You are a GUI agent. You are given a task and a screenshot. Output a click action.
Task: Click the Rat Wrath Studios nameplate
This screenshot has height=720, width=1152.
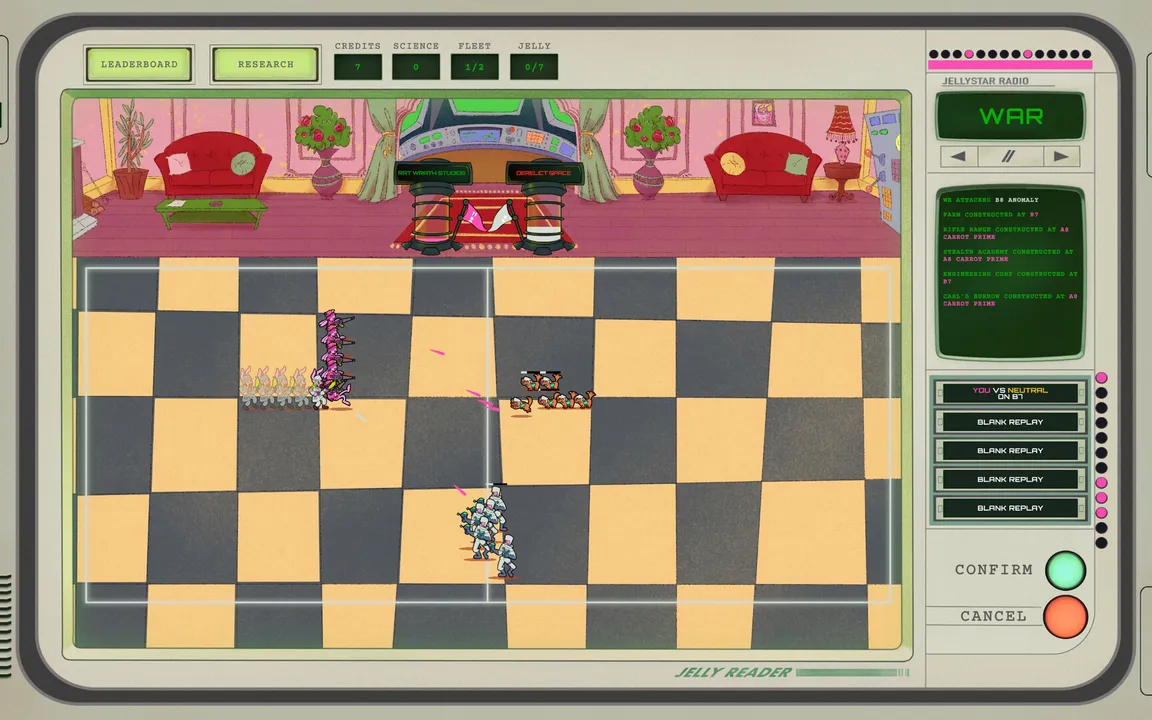(432, 173)
